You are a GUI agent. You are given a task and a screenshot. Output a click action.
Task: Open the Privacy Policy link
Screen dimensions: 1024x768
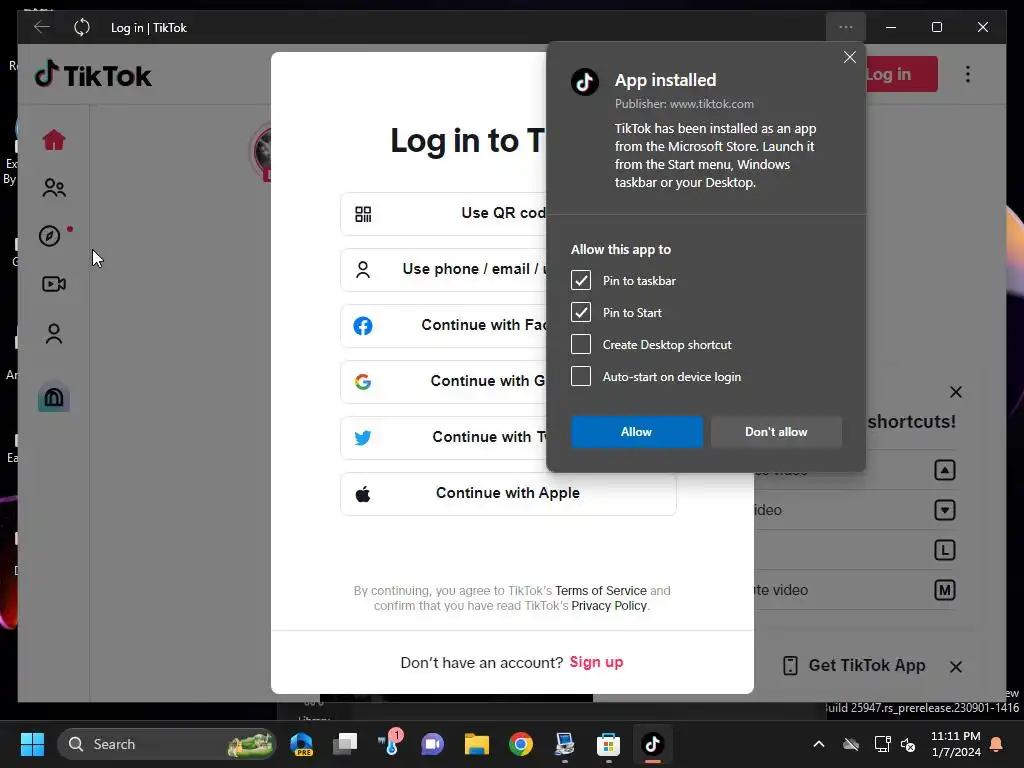click(x=609, y=605)
